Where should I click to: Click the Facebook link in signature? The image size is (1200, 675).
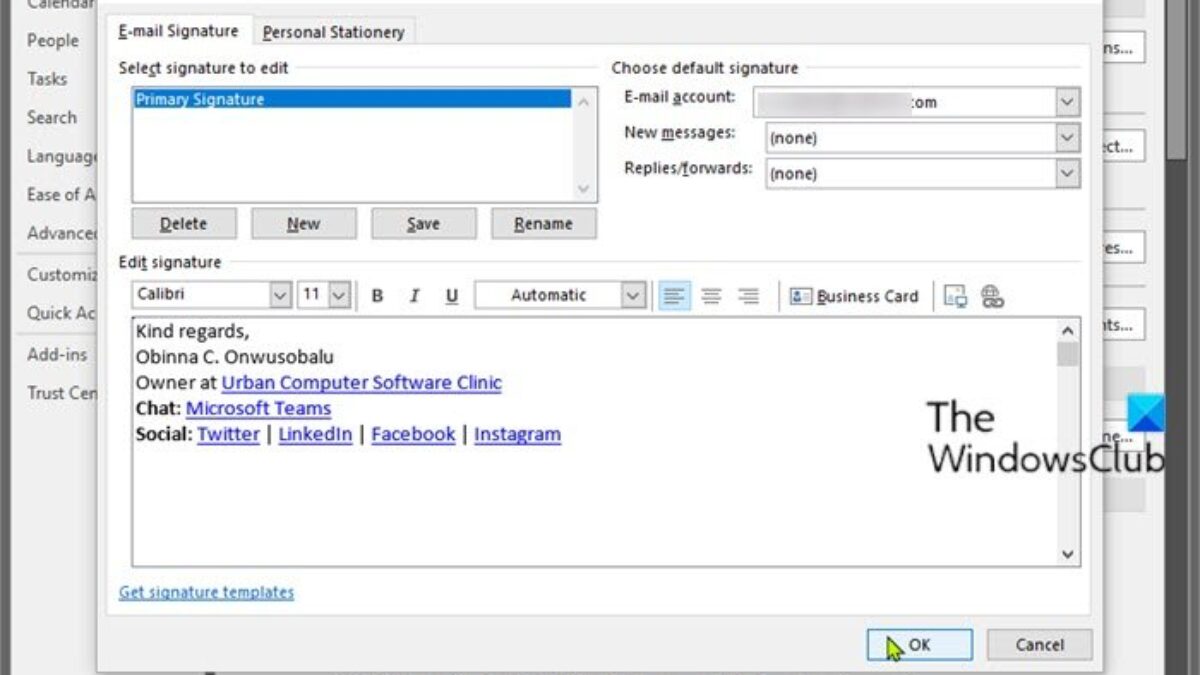tap(413, 434)
